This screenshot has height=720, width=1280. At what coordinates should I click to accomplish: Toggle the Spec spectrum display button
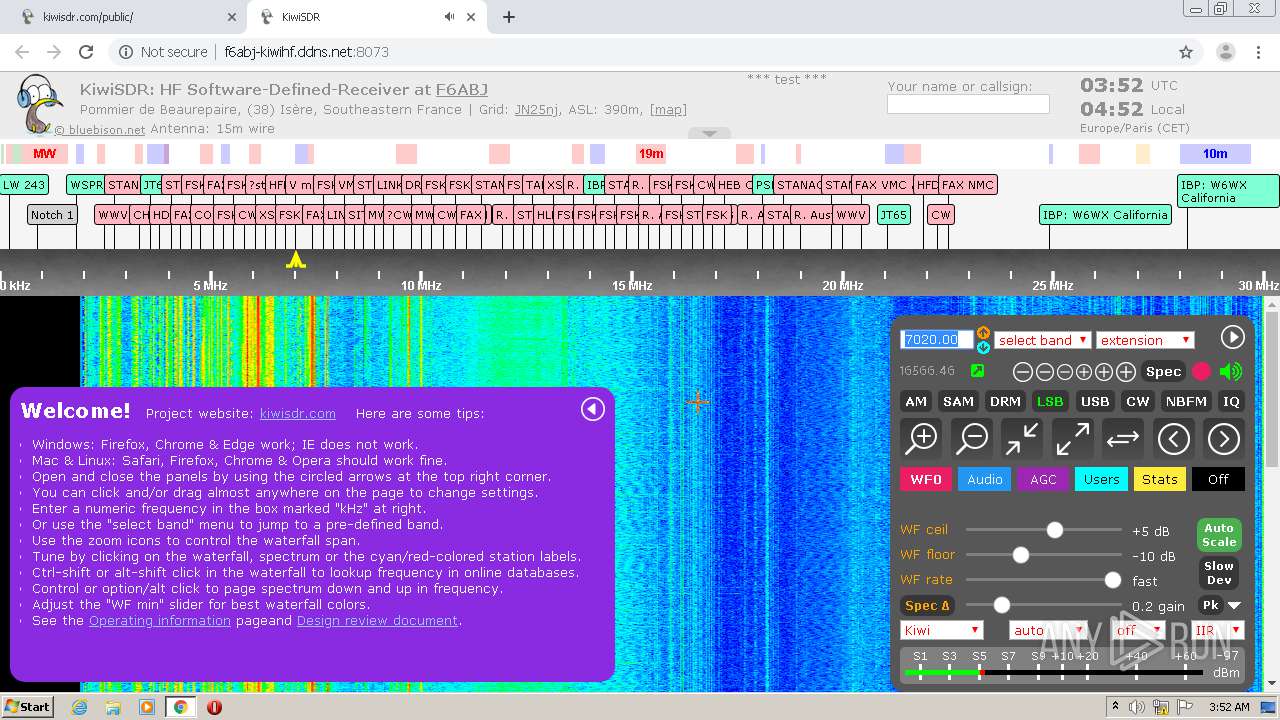click(x=1163, y=371)
